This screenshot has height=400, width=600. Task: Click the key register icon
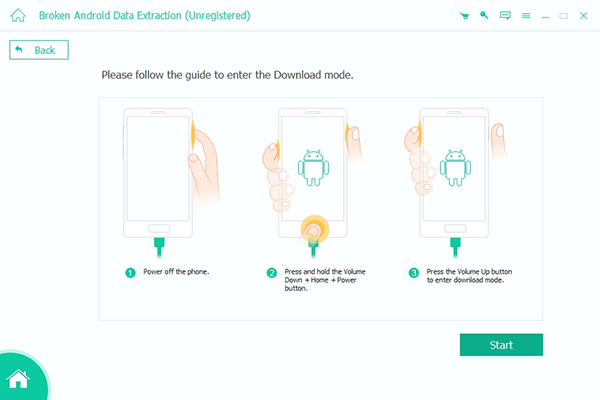click(x=484, y=15)
